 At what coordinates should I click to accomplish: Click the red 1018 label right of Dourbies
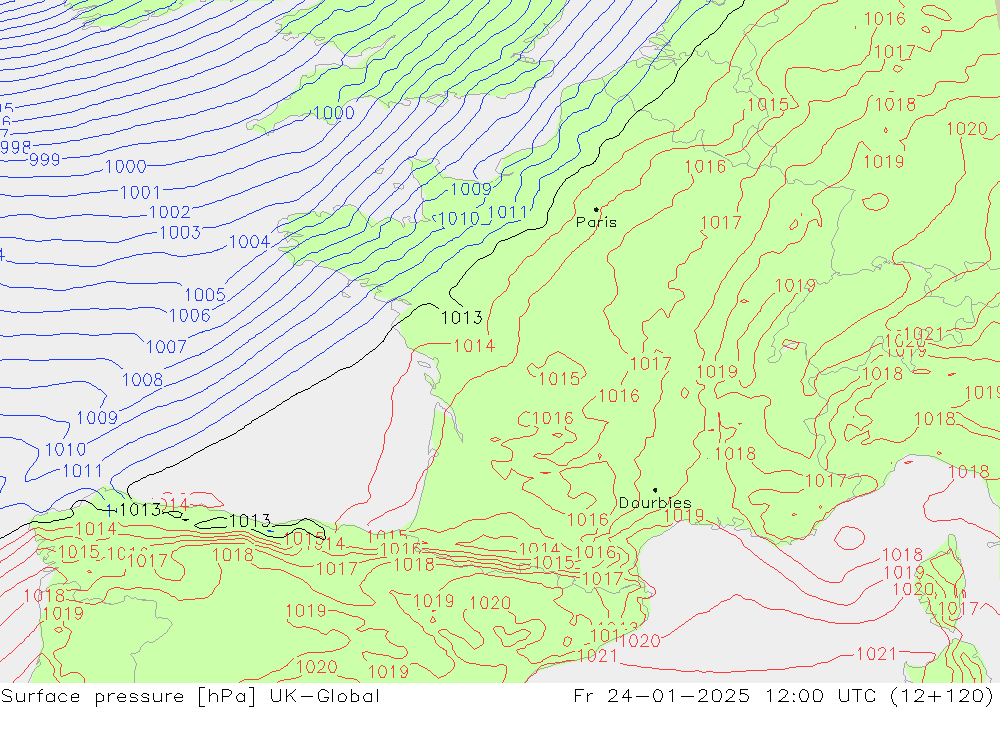(735, 454)
